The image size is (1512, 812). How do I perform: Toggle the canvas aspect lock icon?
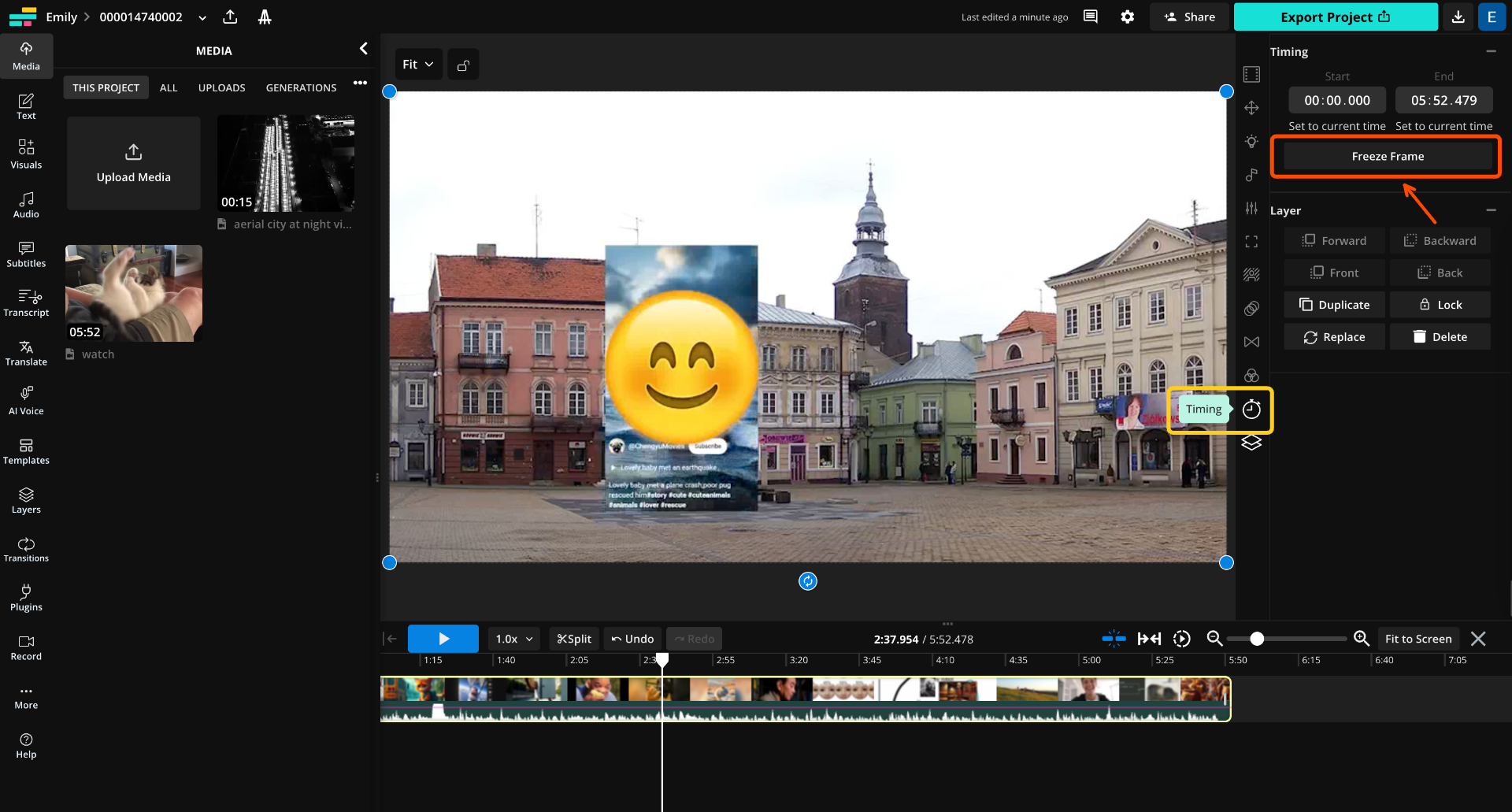(x=463, y=65)
